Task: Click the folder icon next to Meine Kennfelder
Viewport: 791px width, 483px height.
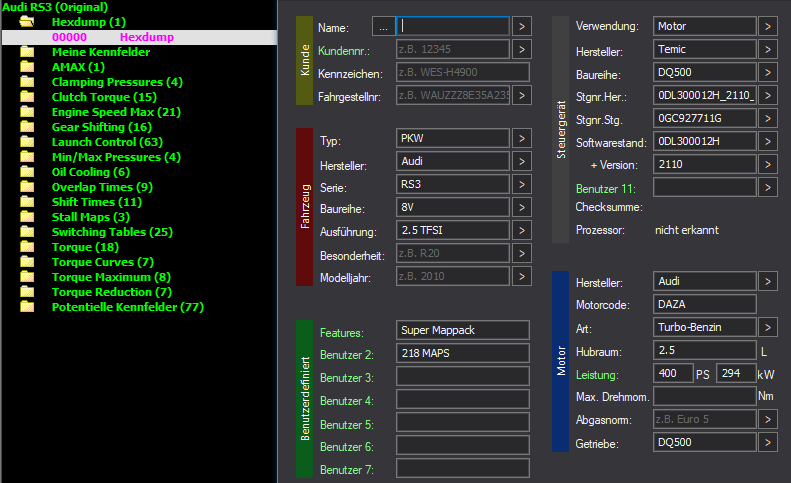Action: click(27, 52)
